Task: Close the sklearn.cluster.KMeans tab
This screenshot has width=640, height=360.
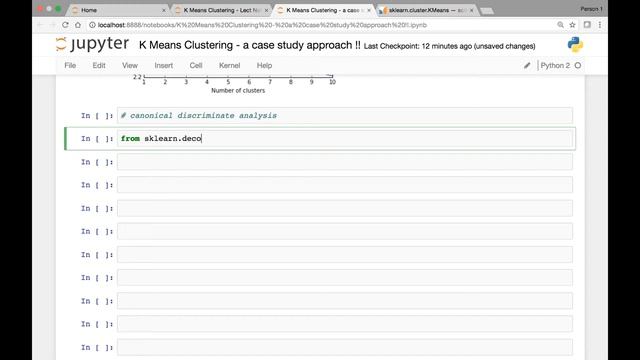Action: [x=471, y=10]
